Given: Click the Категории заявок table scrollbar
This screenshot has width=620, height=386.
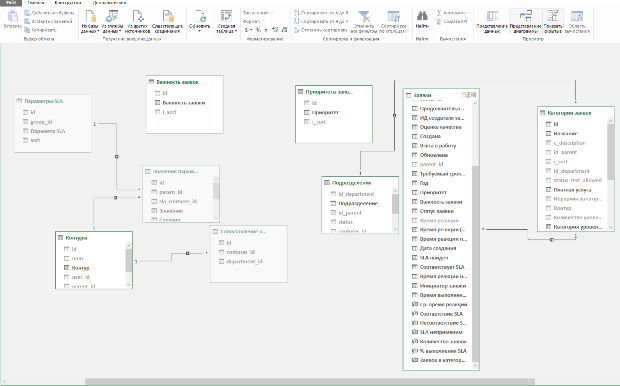Looking at the screenshot, I should pos(611,152).
